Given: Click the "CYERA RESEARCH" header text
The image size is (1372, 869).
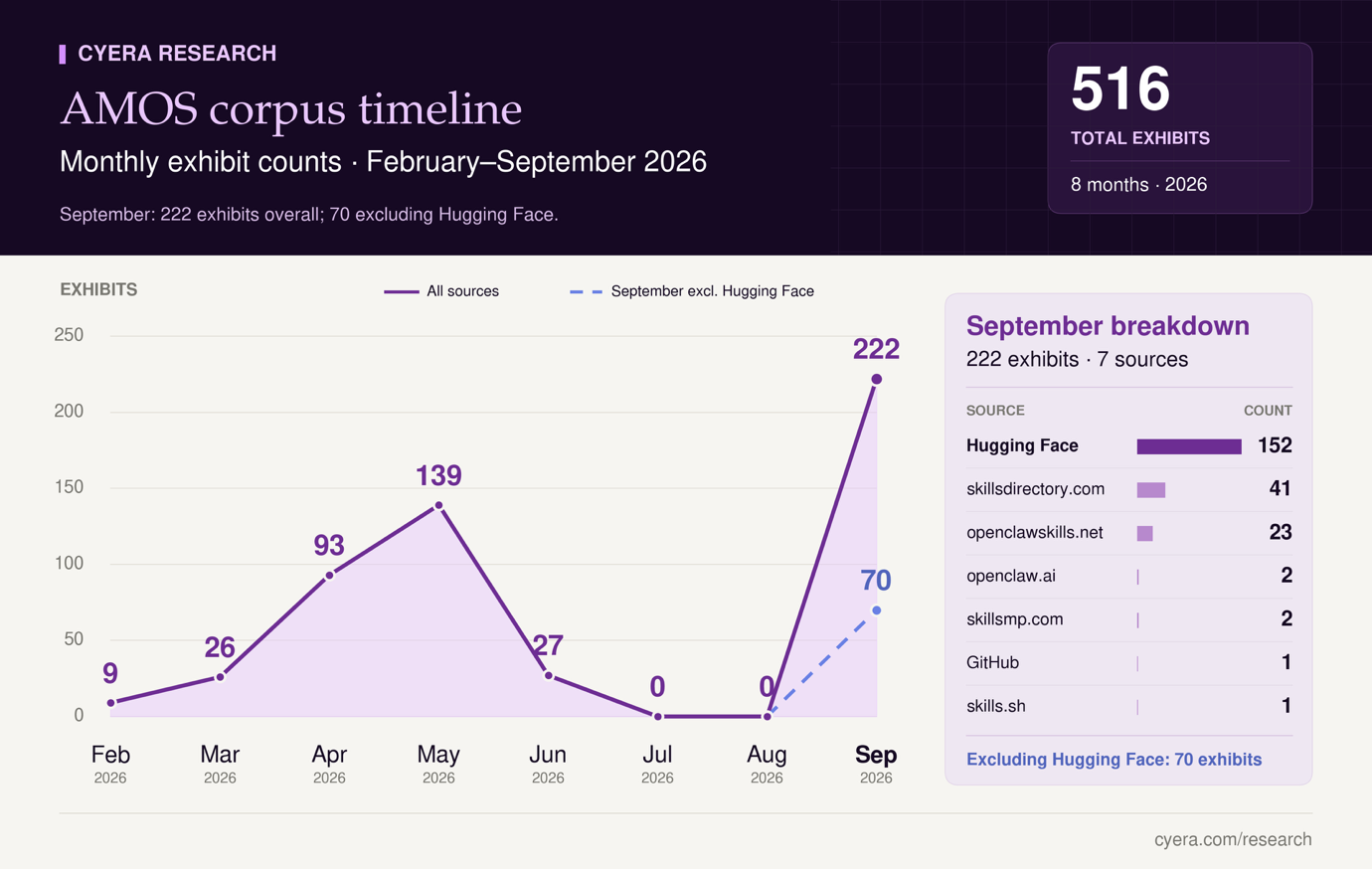Looking at the screenshot, I should pos(177,54).
